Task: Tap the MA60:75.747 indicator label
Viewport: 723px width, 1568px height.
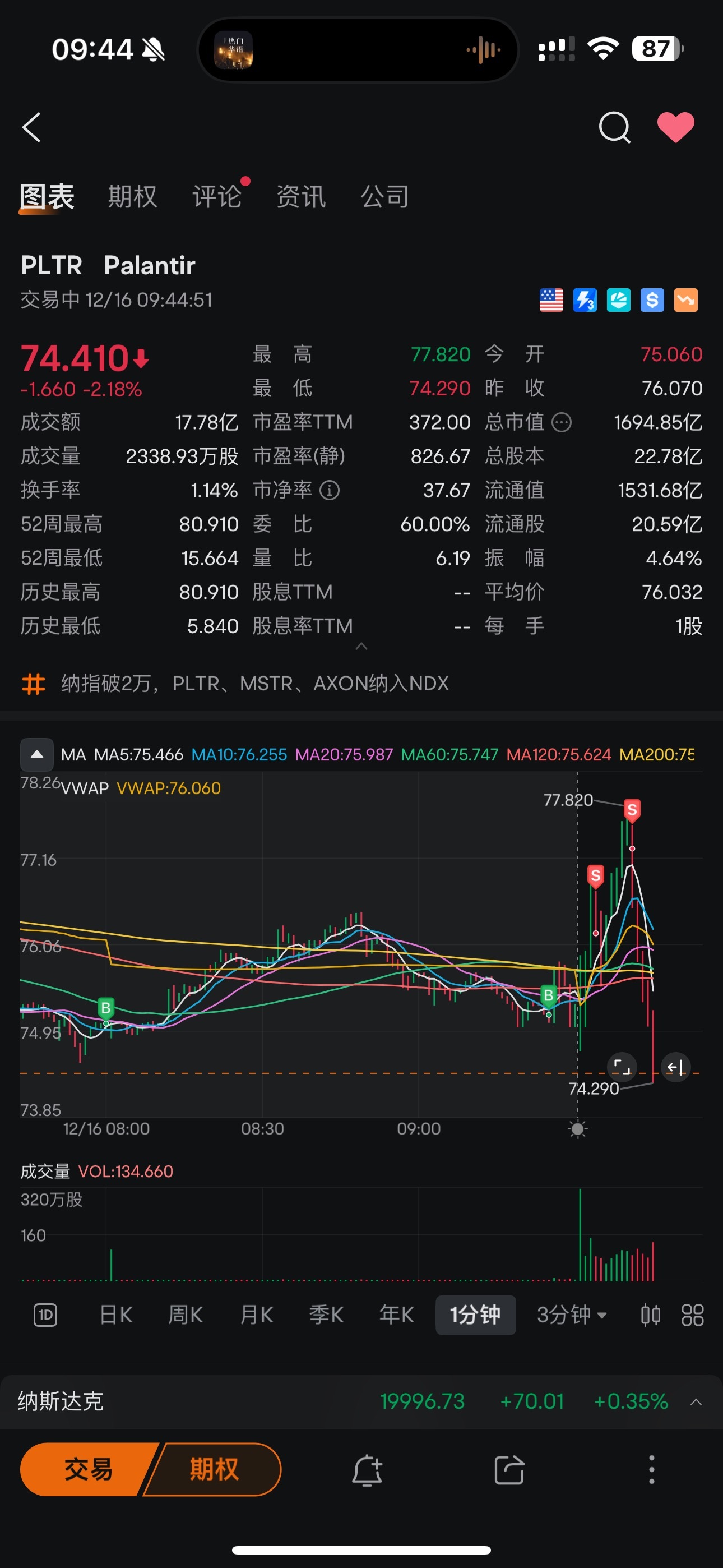Action: click(449, 755)
